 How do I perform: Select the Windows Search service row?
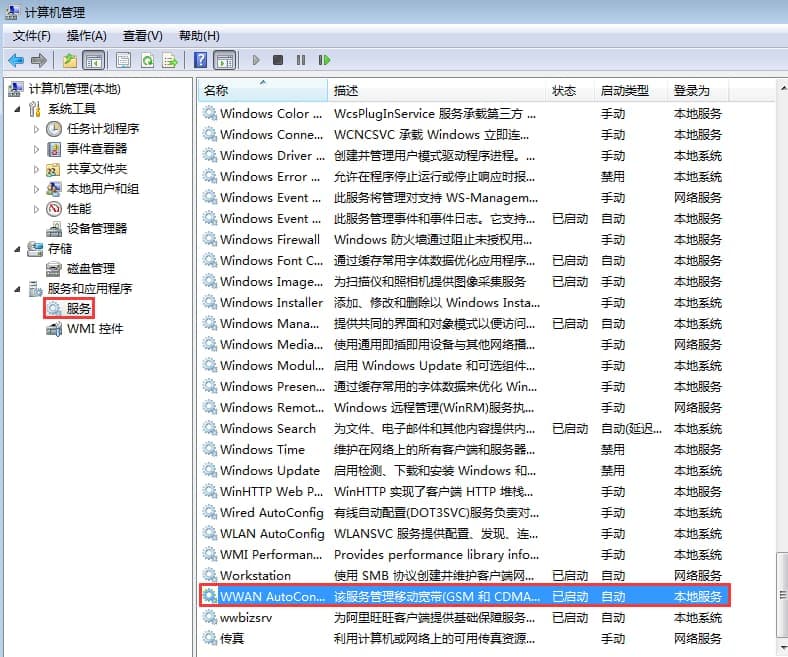[x=464, y=429]
